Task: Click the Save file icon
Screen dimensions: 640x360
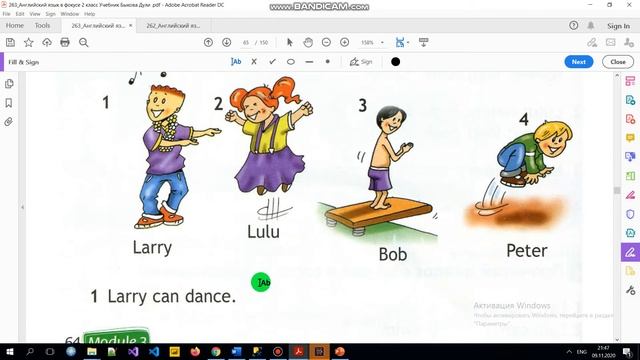Action: point(10,42)
